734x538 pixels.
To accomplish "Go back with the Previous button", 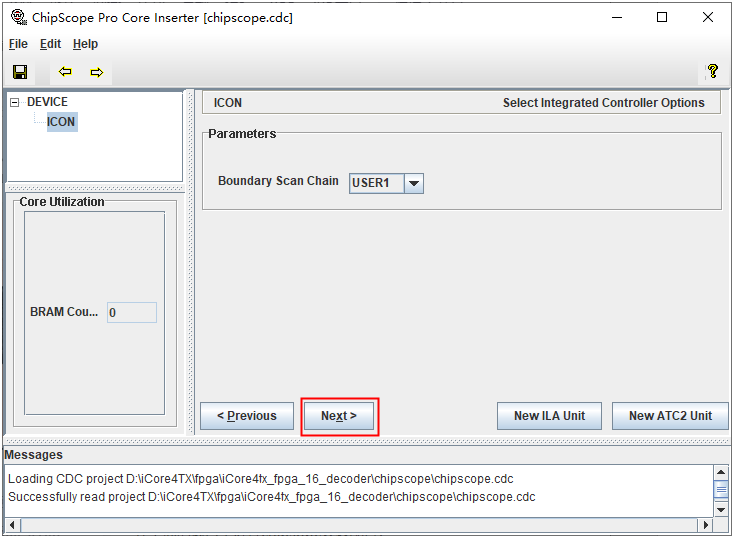I will point(247,416).
